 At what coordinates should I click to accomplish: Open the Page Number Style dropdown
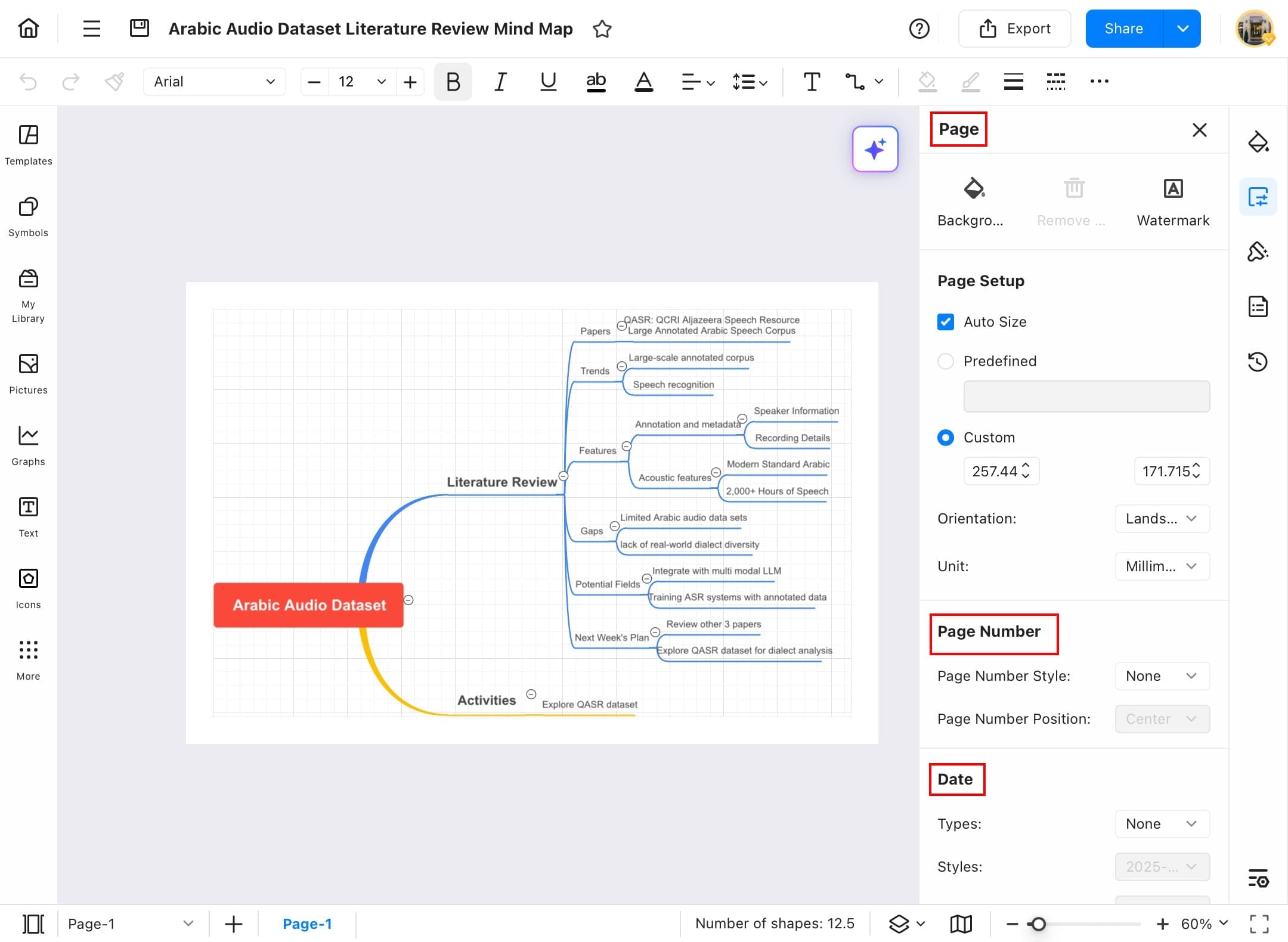click(x=1162, y=676)
